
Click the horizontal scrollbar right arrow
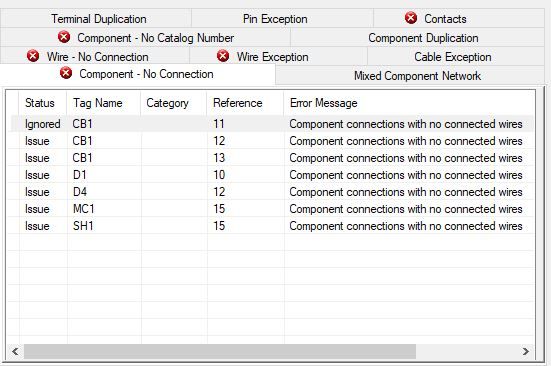(x=526, y=351)
